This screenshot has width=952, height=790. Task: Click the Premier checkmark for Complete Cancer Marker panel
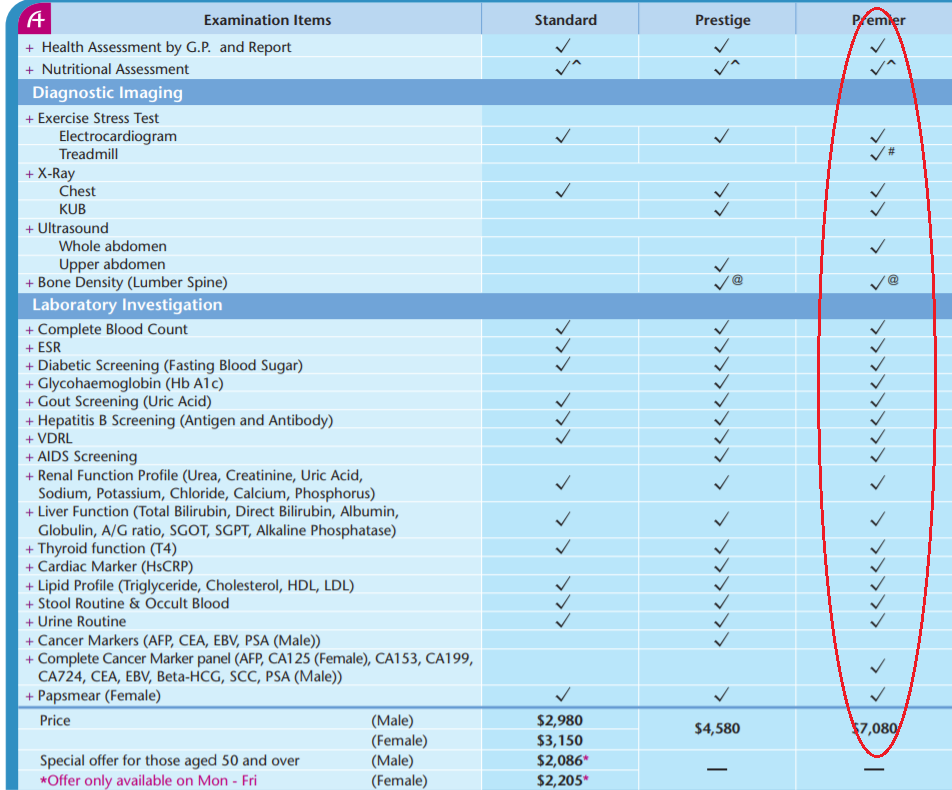[x=877, y=667]
